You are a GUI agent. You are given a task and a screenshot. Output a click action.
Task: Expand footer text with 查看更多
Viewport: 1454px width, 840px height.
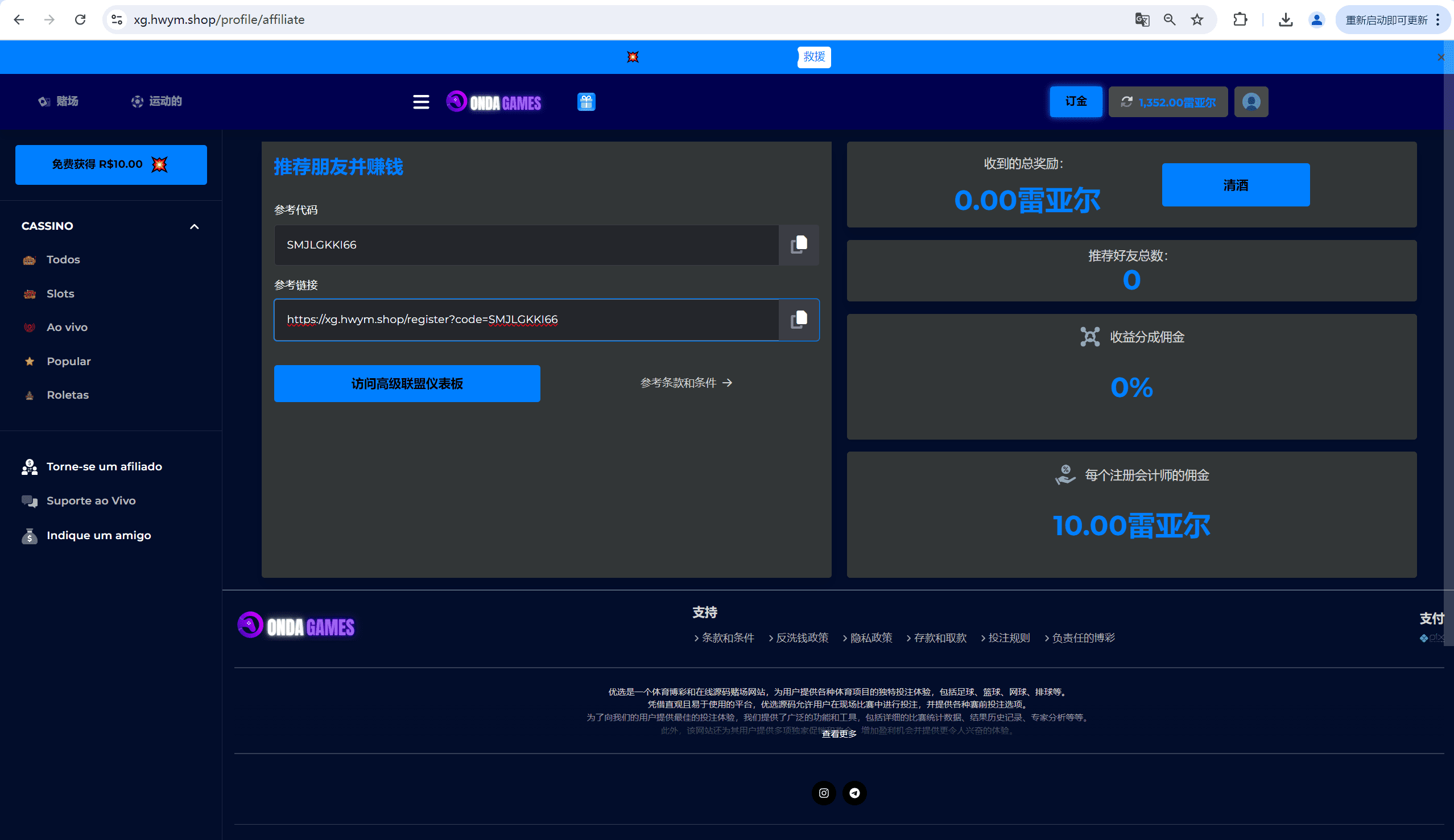point(838,734)
